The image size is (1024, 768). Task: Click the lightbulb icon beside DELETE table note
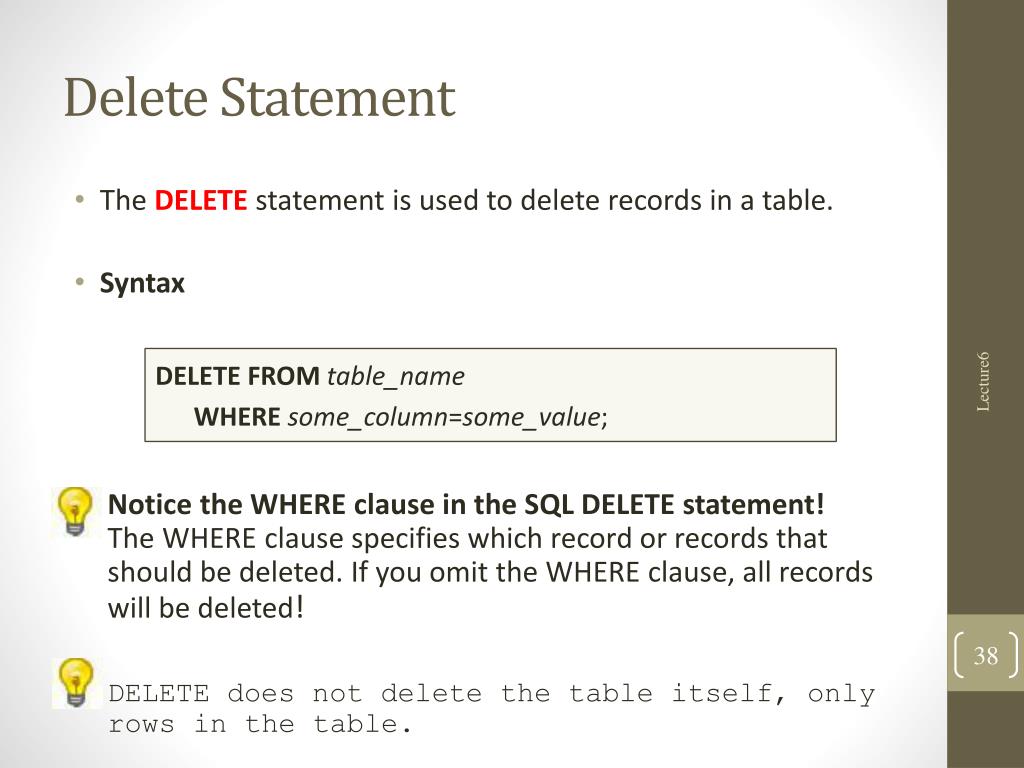[x=76, y=682]
